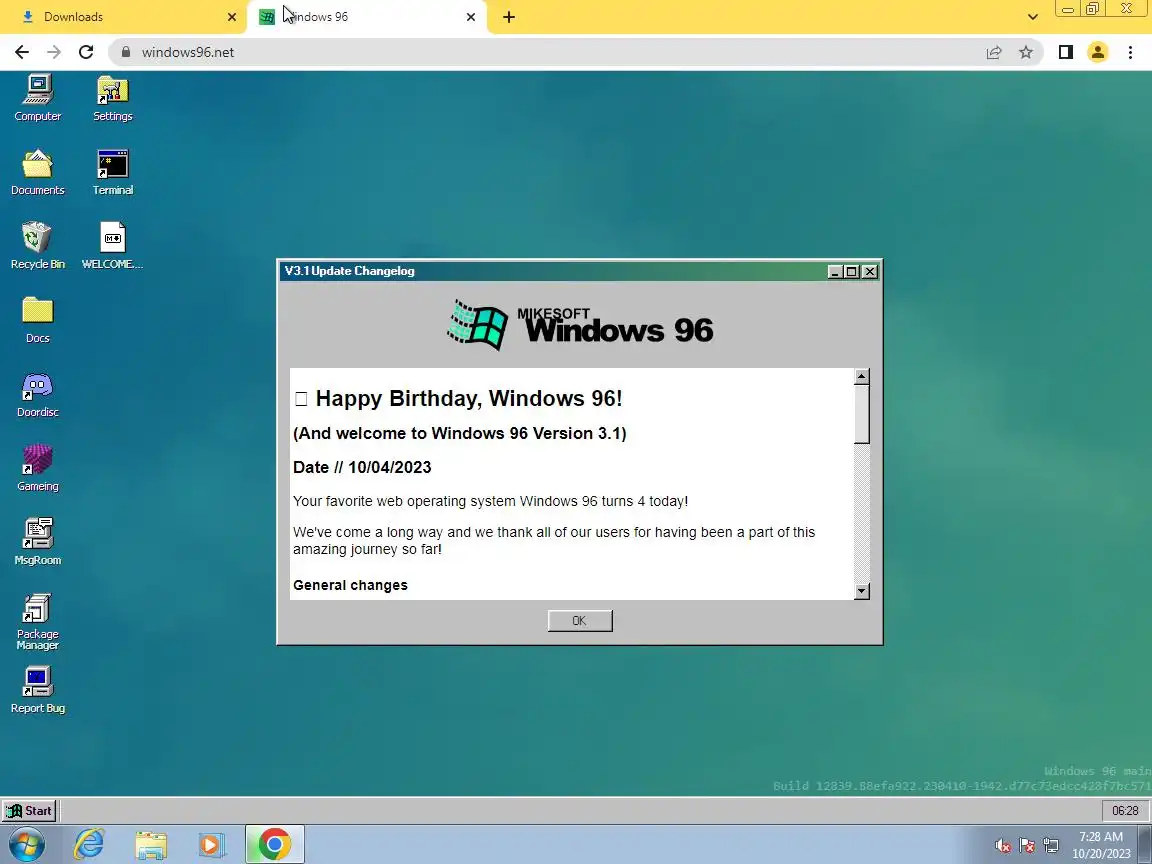Open the Settings desktop shortcut

coord(112,98)
